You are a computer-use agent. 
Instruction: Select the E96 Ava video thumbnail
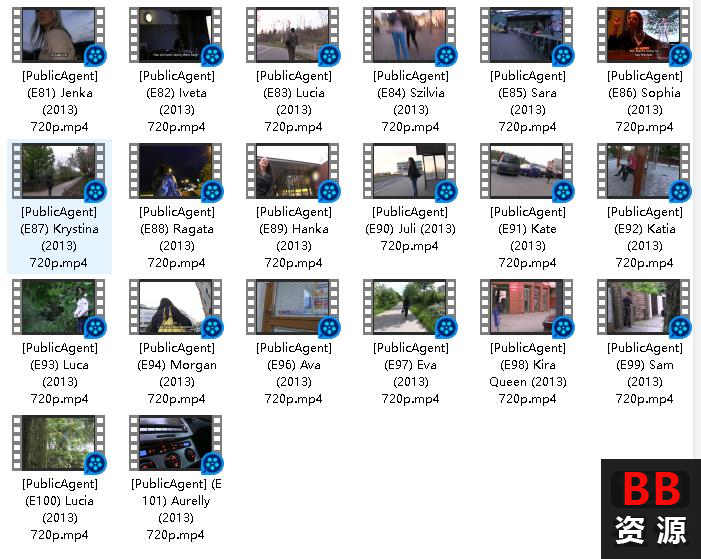[x=293, y=307]
